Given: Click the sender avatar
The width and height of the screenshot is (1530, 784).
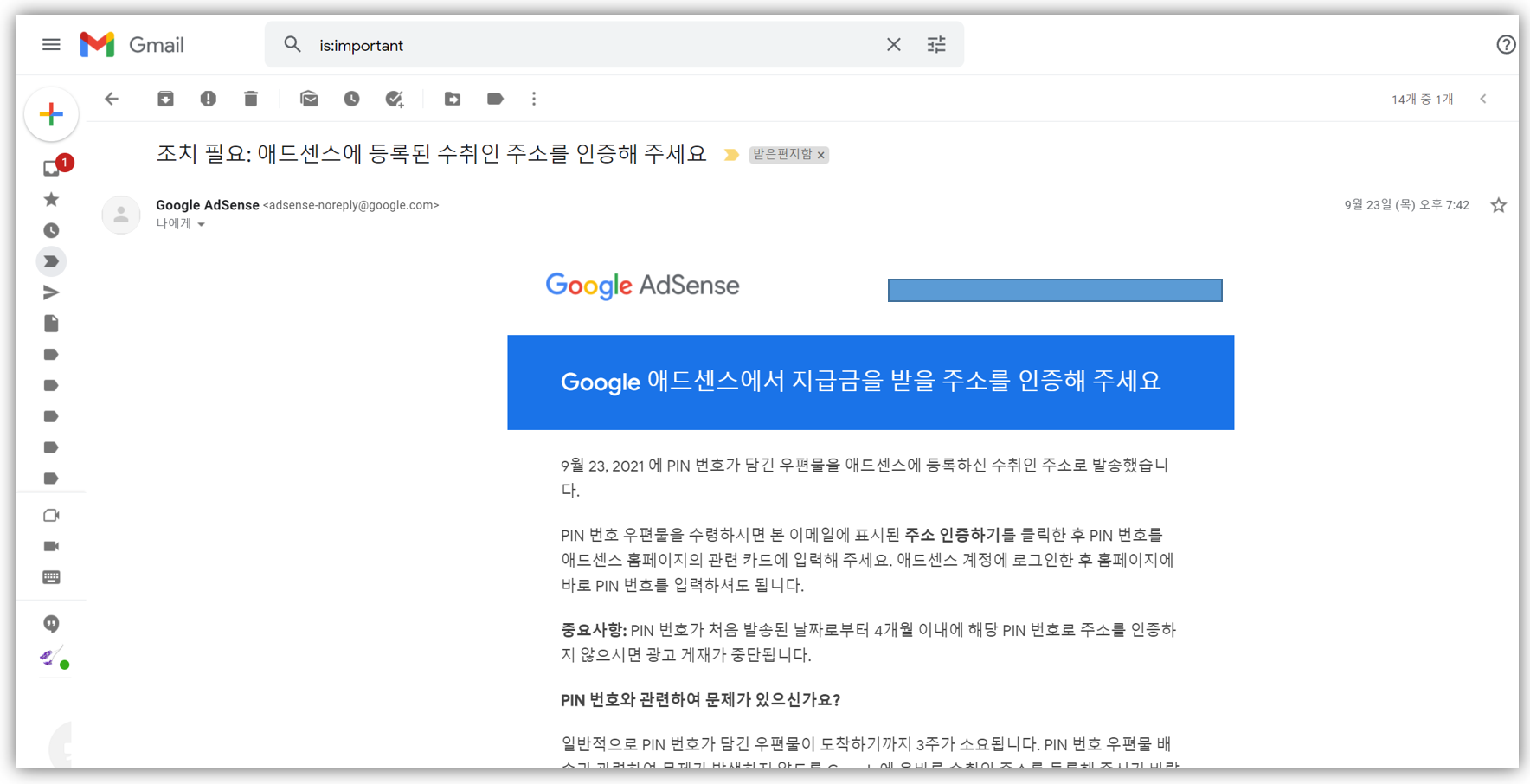Looking at the screenshot, I should 121,215.
